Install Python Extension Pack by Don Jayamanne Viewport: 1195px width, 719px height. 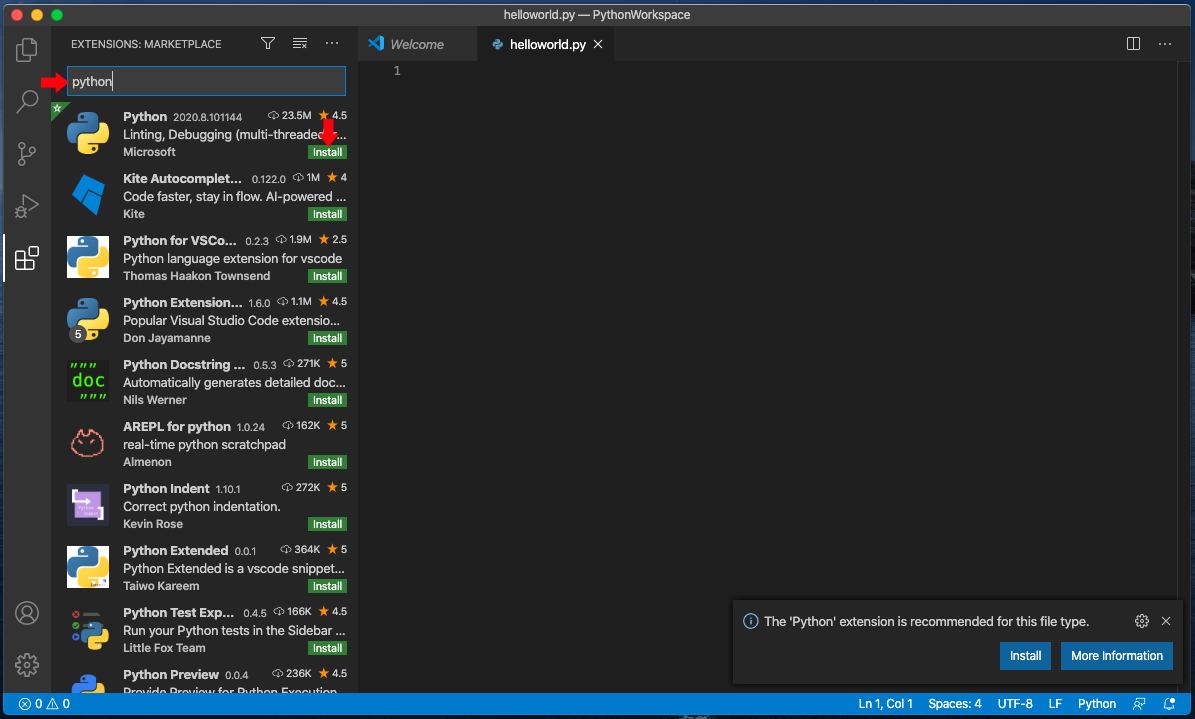click(328, 338)
